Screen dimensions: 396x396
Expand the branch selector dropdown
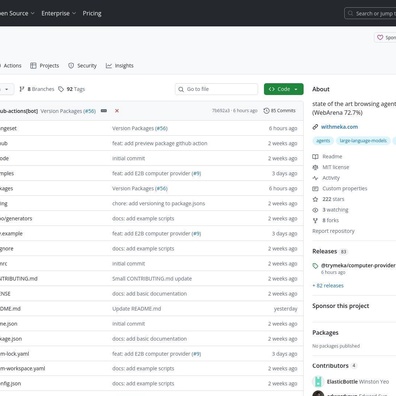point(7,89)
